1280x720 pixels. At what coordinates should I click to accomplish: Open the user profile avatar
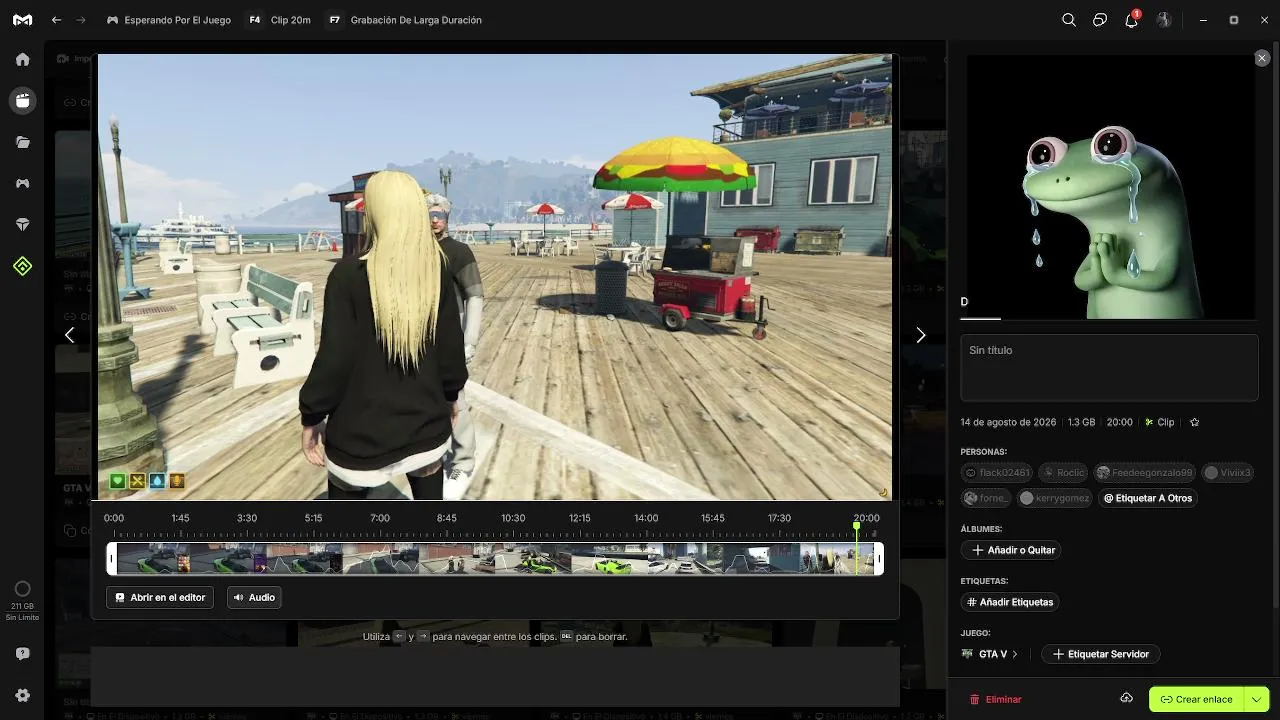point(1164,20)
